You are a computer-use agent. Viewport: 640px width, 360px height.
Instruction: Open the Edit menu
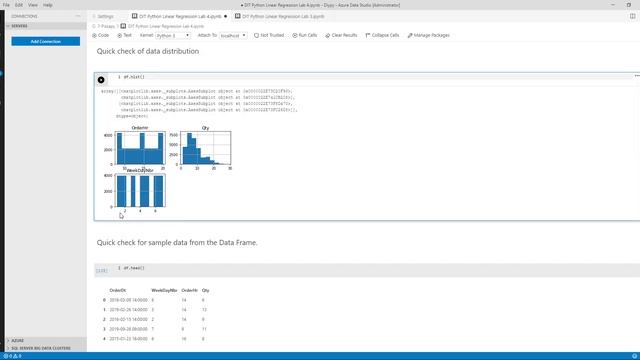pos(19,5)
